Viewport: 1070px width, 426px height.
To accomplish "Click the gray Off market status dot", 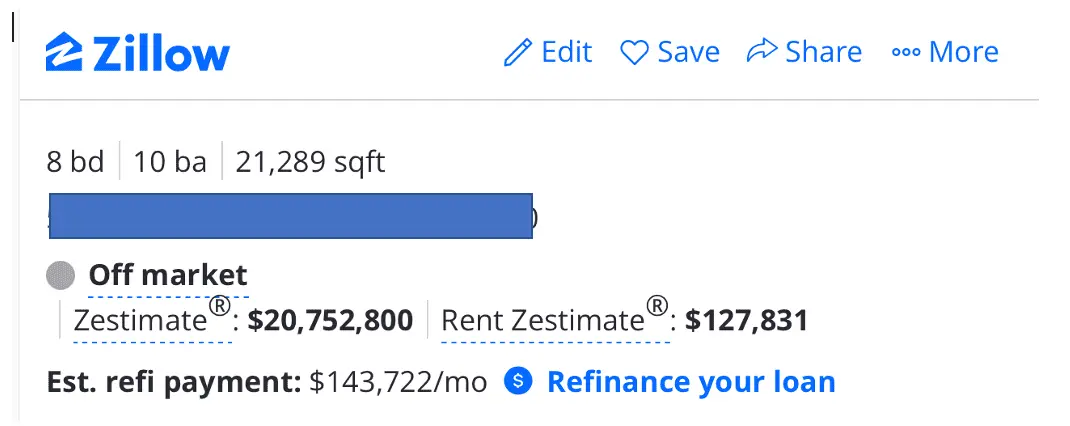I will [61, 274].
